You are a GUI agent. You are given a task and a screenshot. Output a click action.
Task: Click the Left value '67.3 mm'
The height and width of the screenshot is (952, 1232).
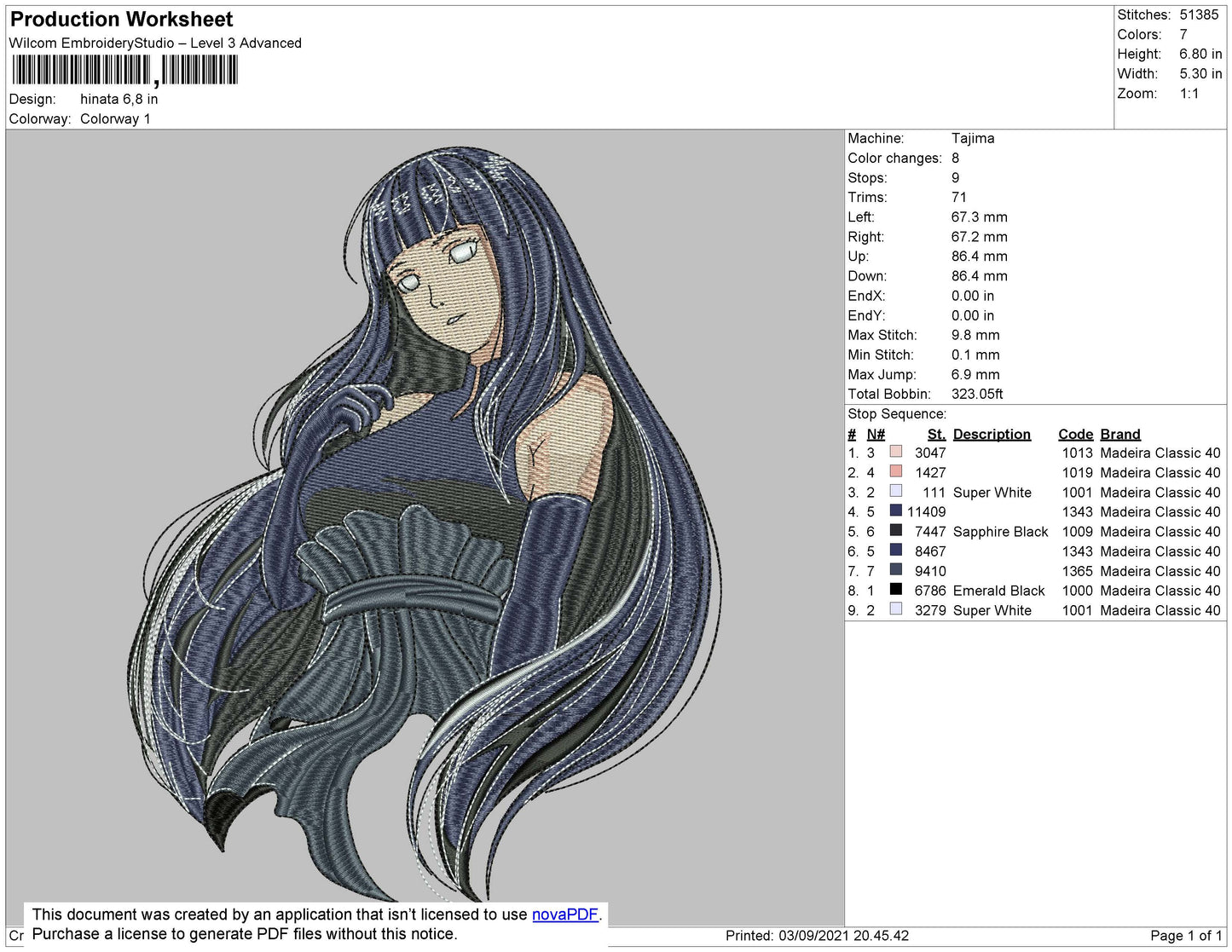click(980, 216)
